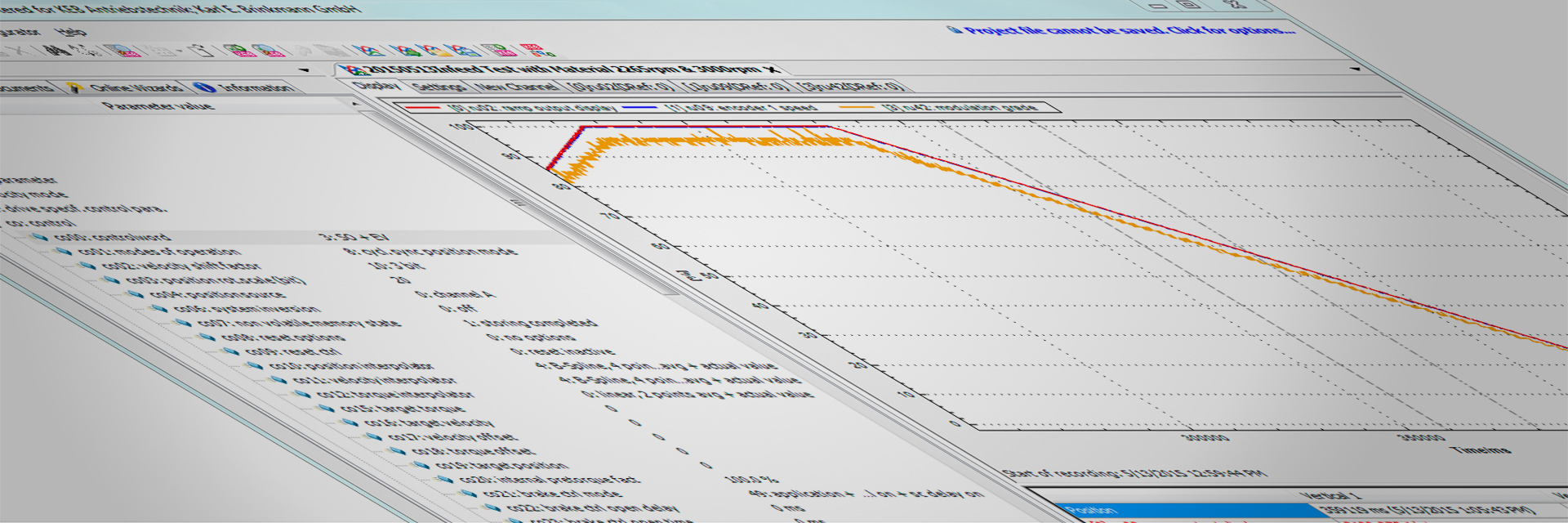The image size is (1568, 523).
Task: Click the value '100.0 %'
Action: click(751, 480)
